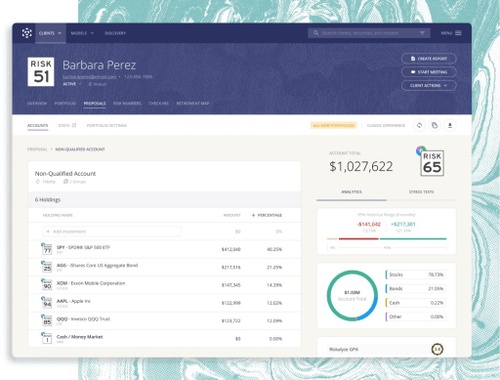Click the QQQ risk number 85 icon
This screenshot has height=380, width=500.
(47, 320)
